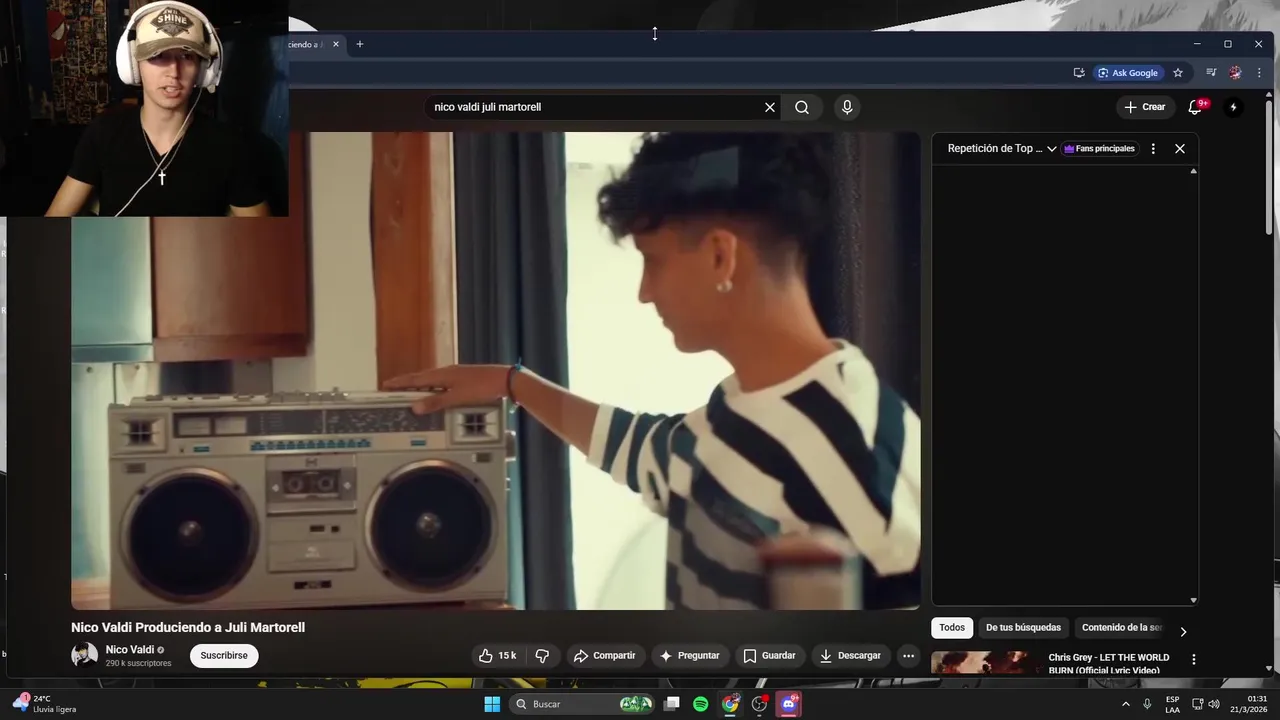The width and height of the screenshot is (1280, 720).
Task: Open the weather widget showing 24°C
Action: coord(46,704)
